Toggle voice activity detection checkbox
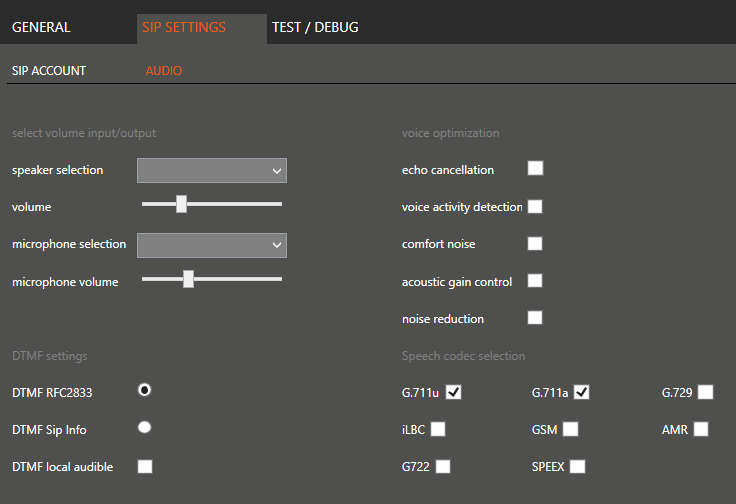The width and height of the screenshot is (736, 504). pyautogui.click(x=535, y=206)
